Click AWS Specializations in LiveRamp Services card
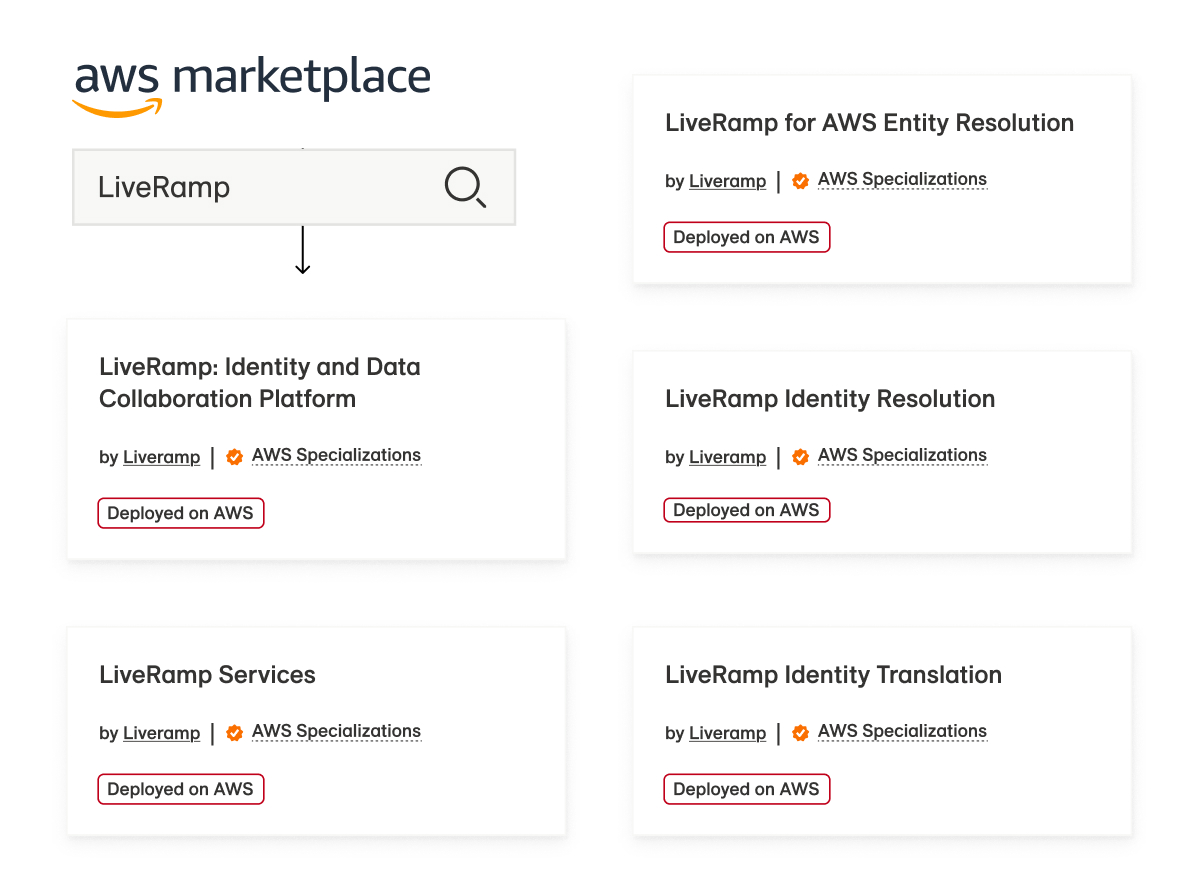The width and height of the screenshot is (1200, 888). 336,732
